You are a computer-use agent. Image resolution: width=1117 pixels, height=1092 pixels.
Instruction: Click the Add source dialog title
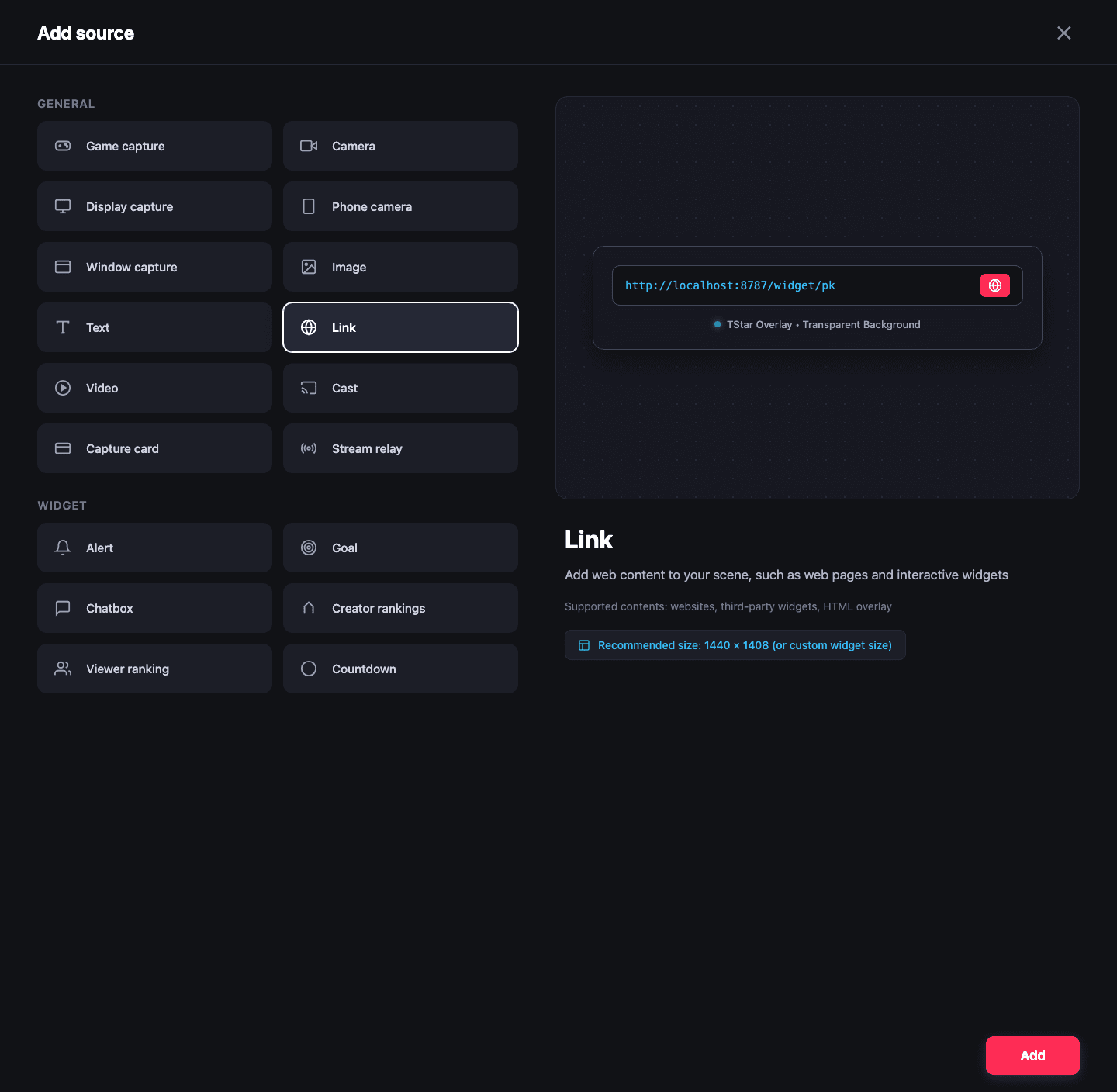pos(86,33)
